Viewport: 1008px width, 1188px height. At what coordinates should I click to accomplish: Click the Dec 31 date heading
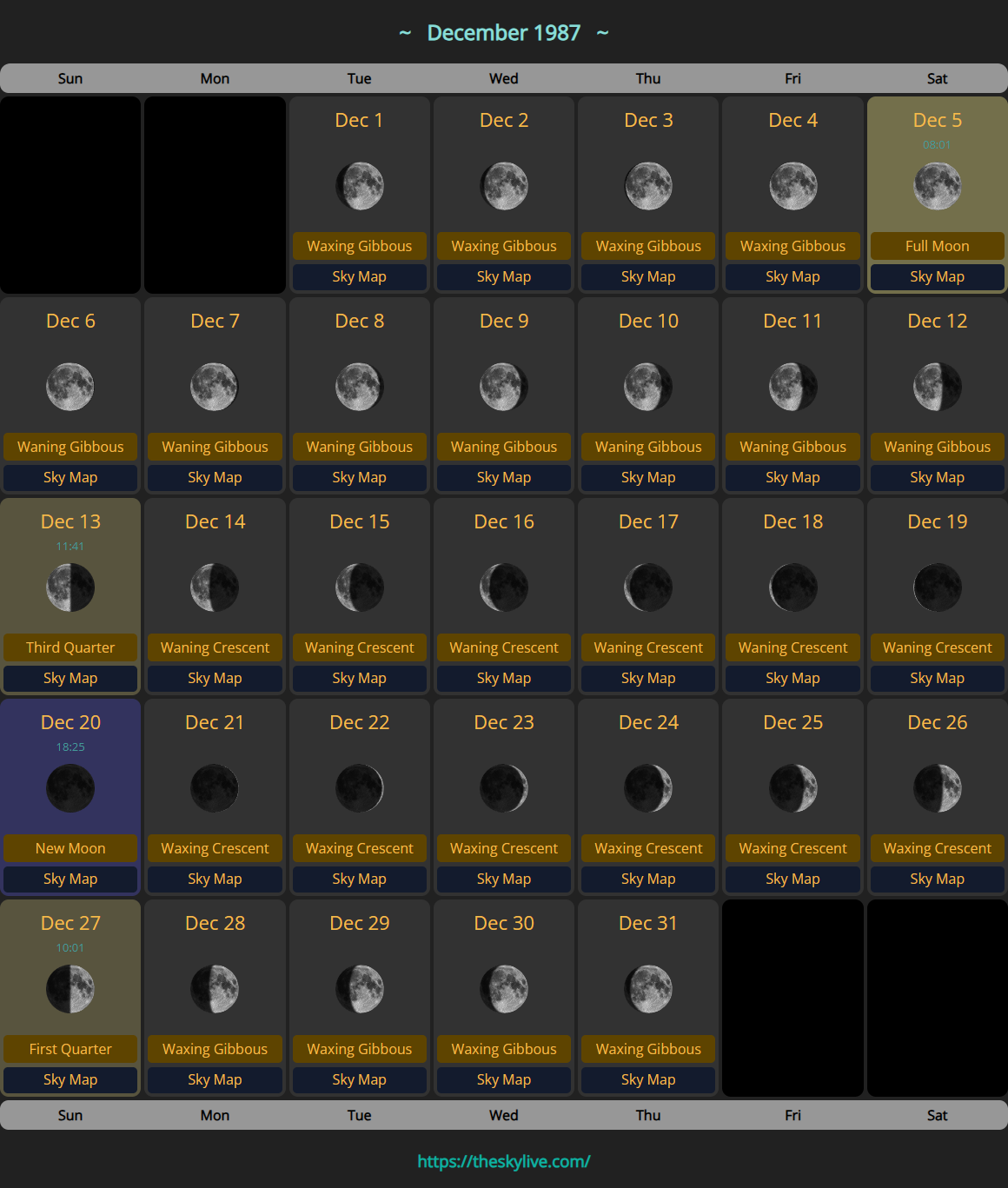click(648, 923)
